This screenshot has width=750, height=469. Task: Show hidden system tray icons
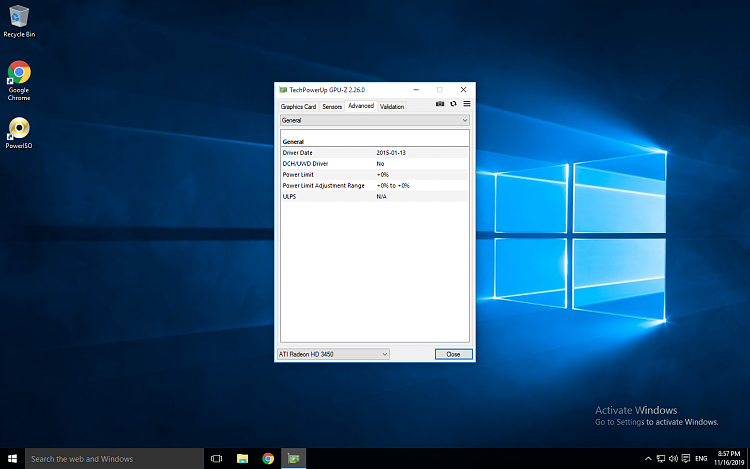pyautogui.click(x=648, y=458)
